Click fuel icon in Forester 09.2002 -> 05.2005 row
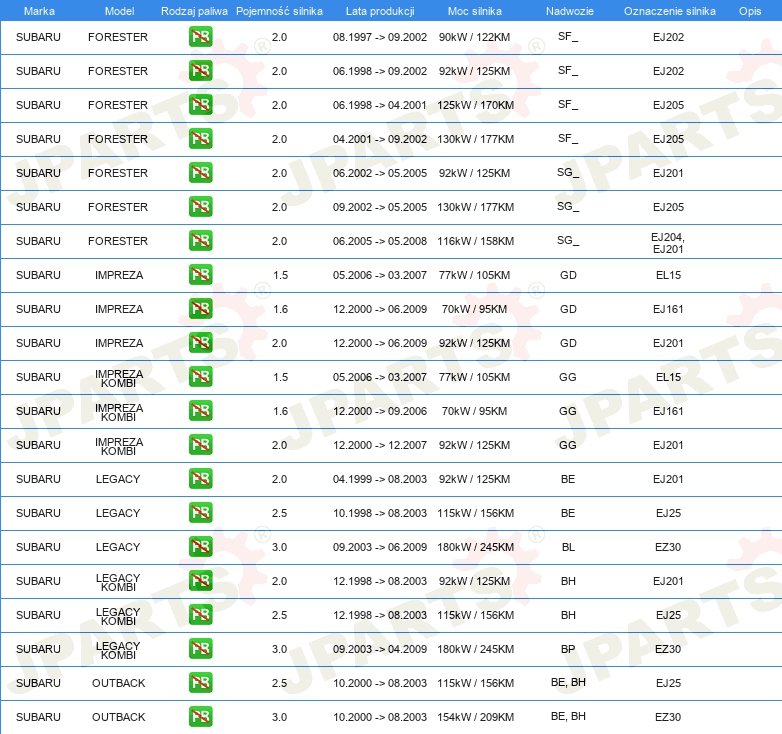The image size is (782, 734). coord(200,206)
